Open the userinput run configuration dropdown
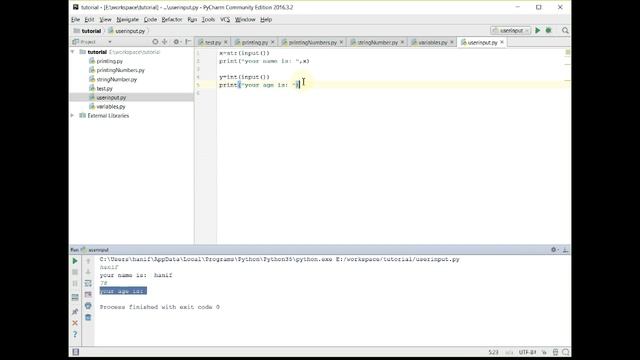 coord(511,31)
